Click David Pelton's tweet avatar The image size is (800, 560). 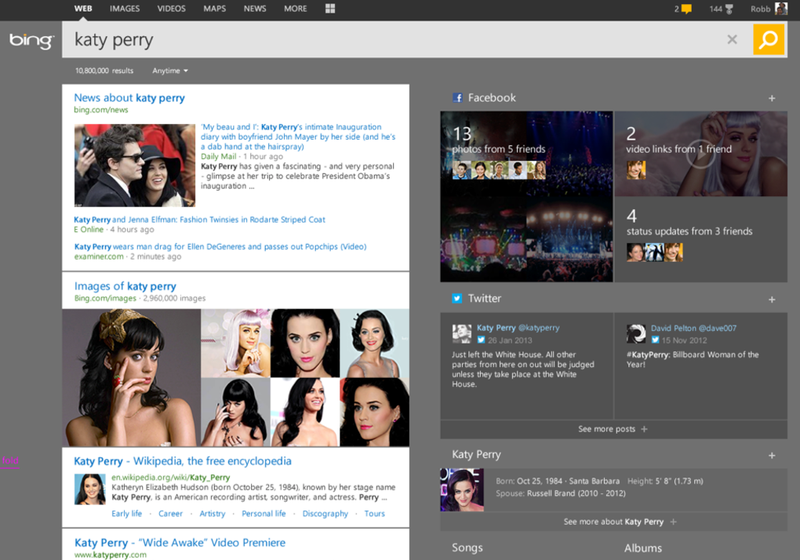pyautogui.click(x=636, y=334)
